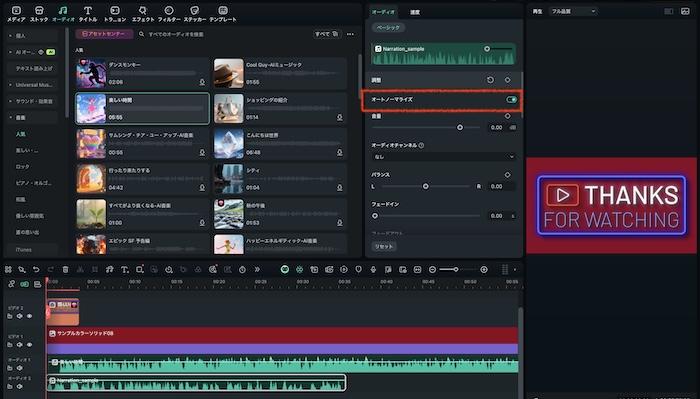Screen dimensions: 700x399
Task: Select the ロック category in audio sidebar
Action: point(22,166)
